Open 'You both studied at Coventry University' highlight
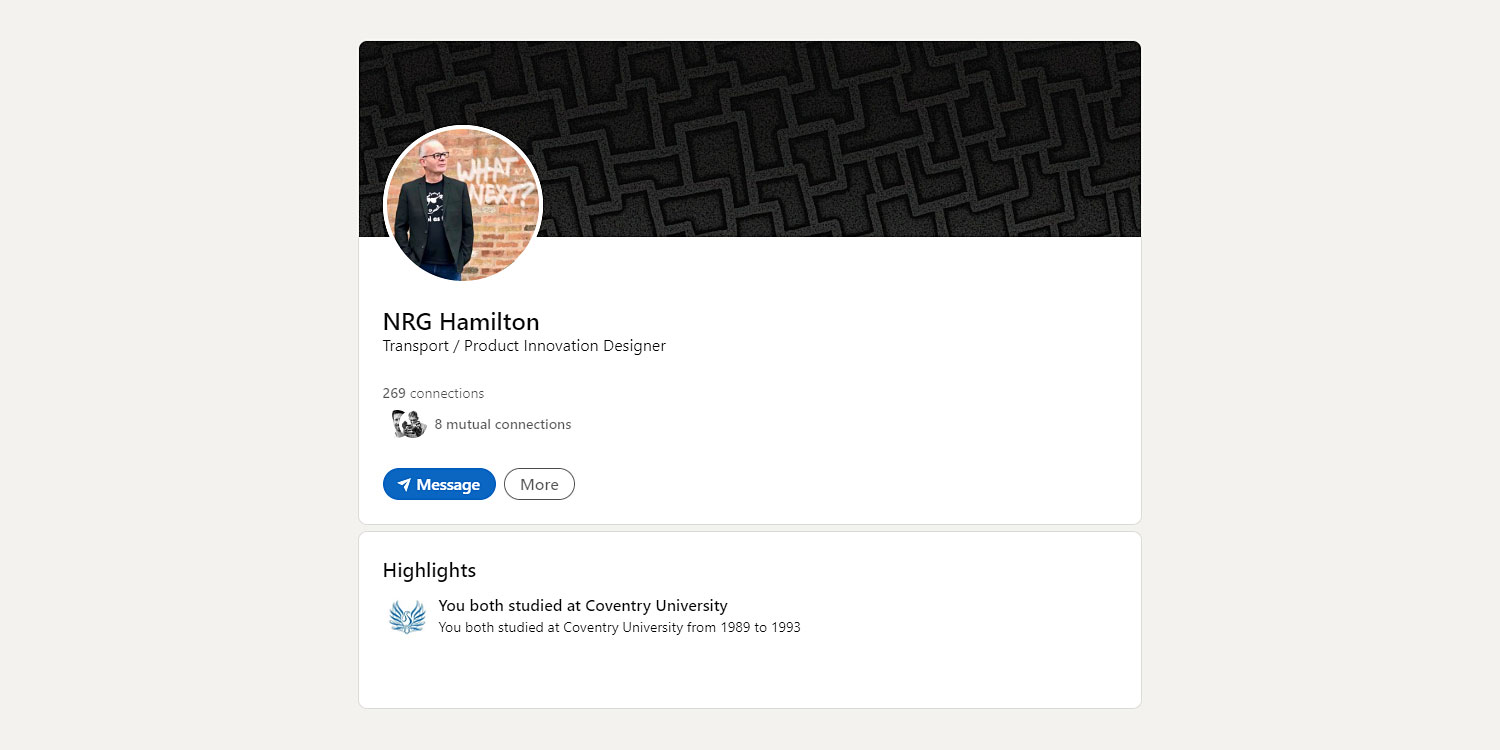The width and height of the screenshot is (1500, 750). click(x=582, y=606)
